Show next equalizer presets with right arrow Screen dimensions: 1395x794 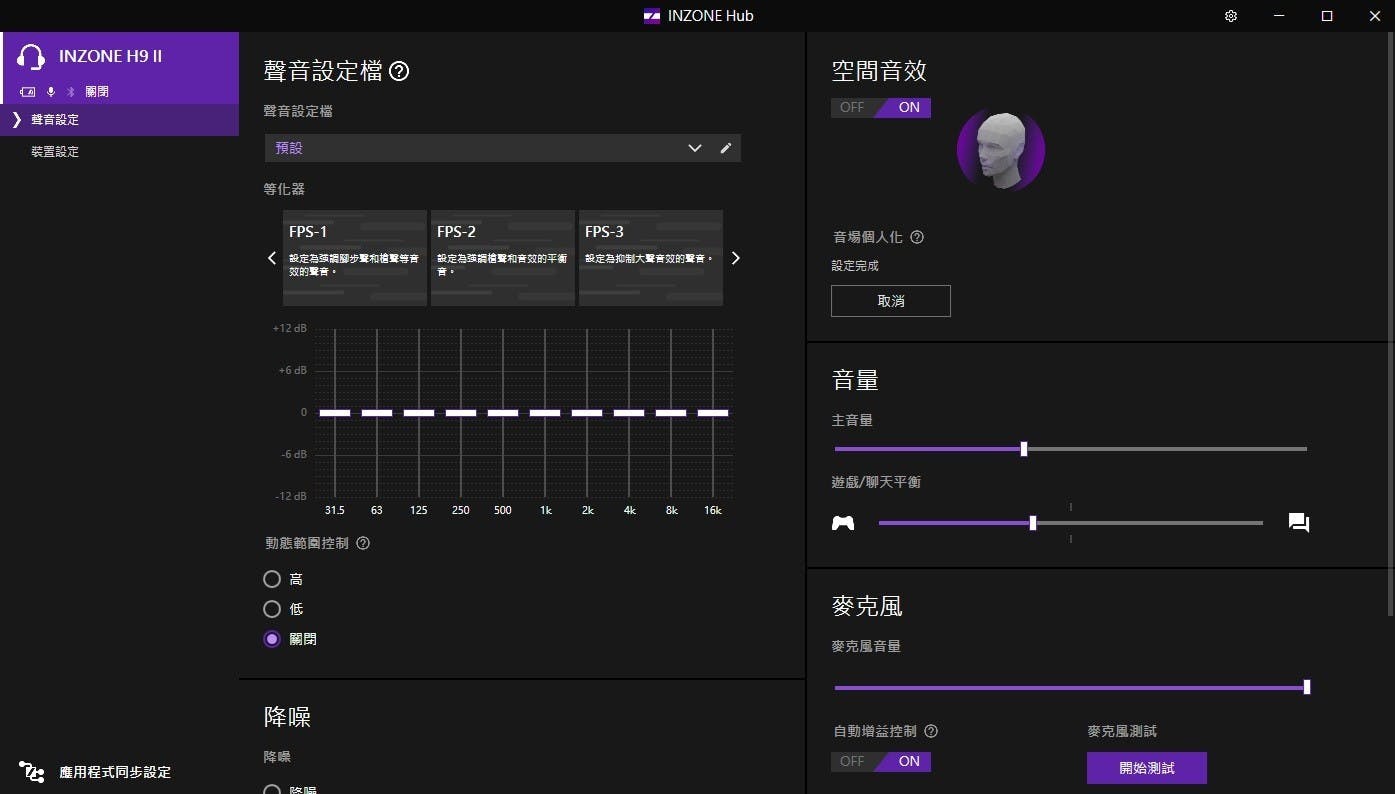coord(736,258)
